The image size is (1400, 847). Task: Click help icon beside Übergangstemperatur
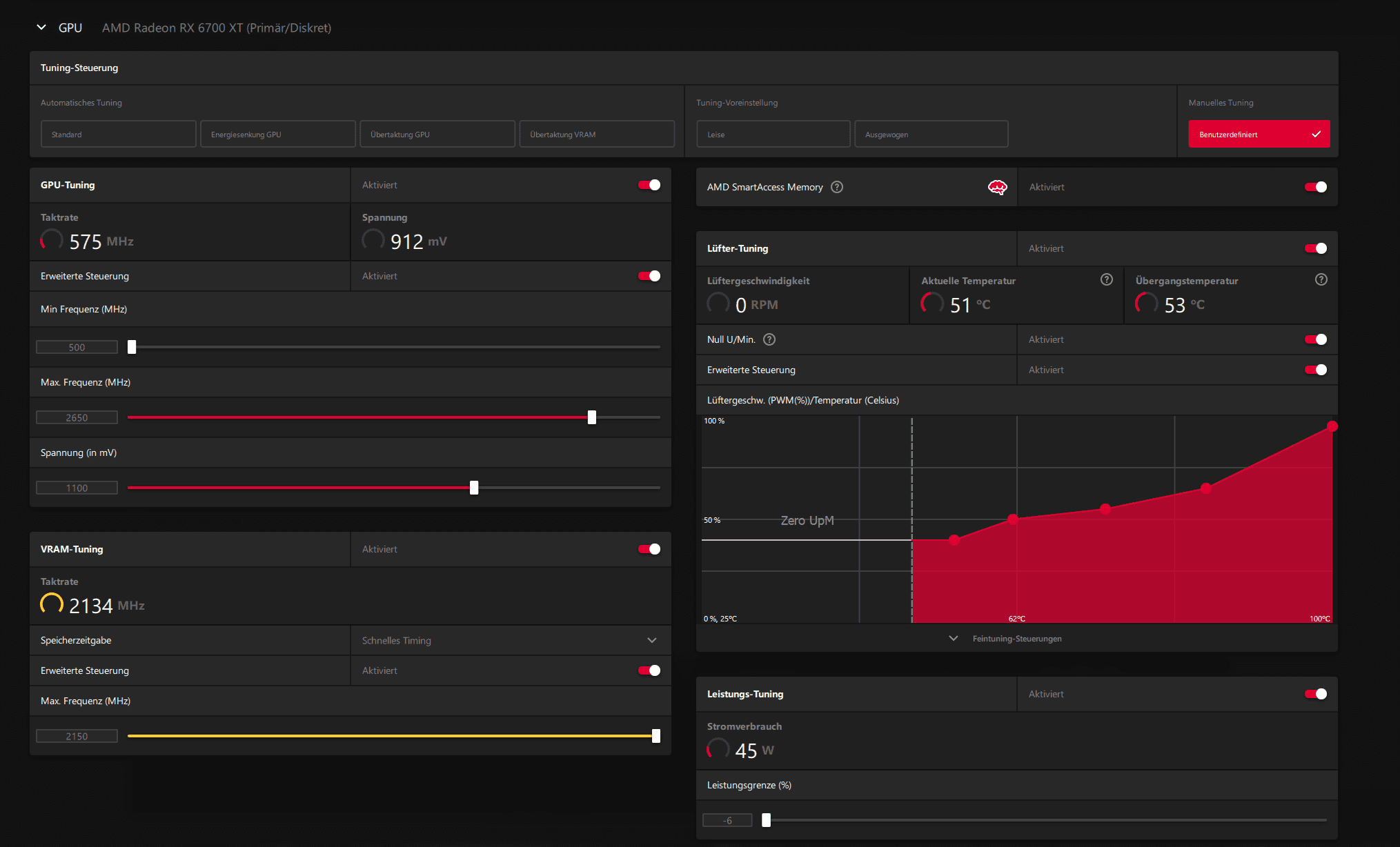point(1321,279)
